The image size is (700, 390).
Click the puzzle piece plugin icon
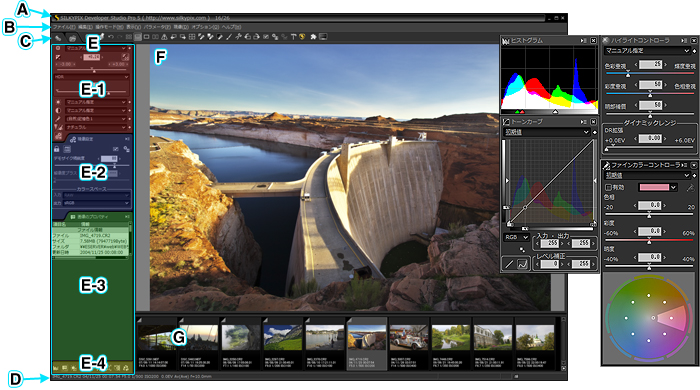[x=313, y=37]
